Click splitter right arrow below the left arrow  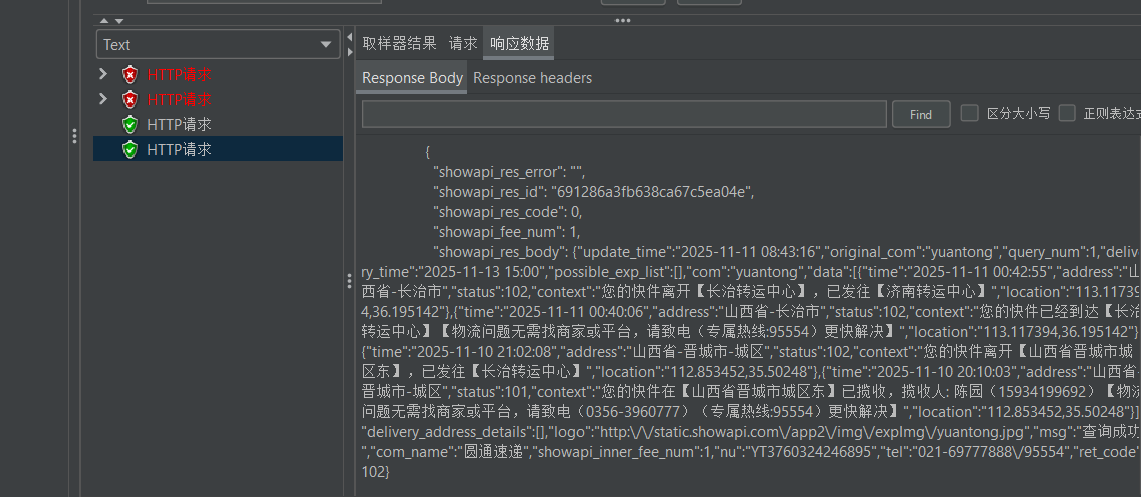coord(350,52)
